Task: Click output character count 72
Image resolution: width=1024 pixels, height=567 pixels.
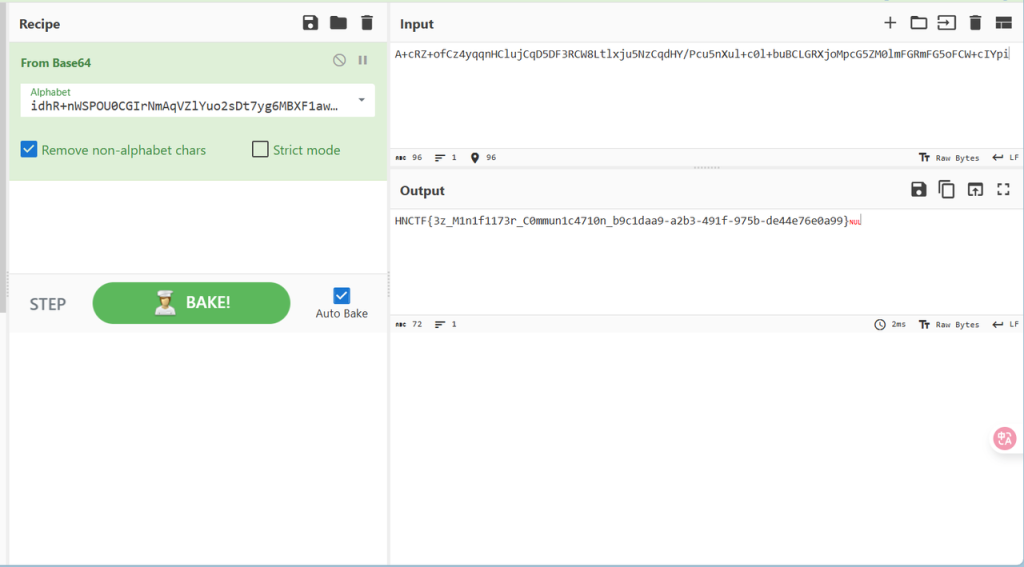Action: (x=409, y=324)
